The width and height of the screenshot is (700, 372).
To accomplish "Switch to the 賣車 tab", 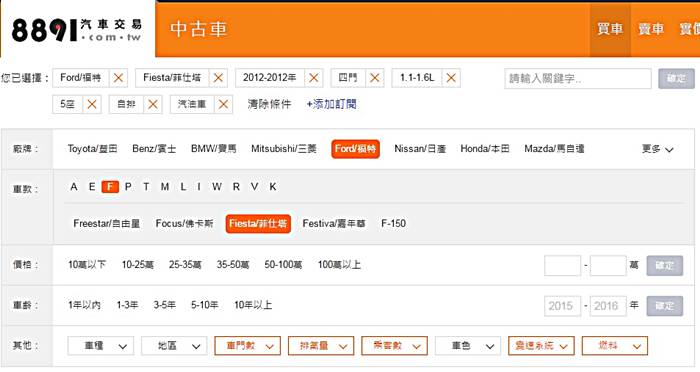I will (x=650, y=29).
